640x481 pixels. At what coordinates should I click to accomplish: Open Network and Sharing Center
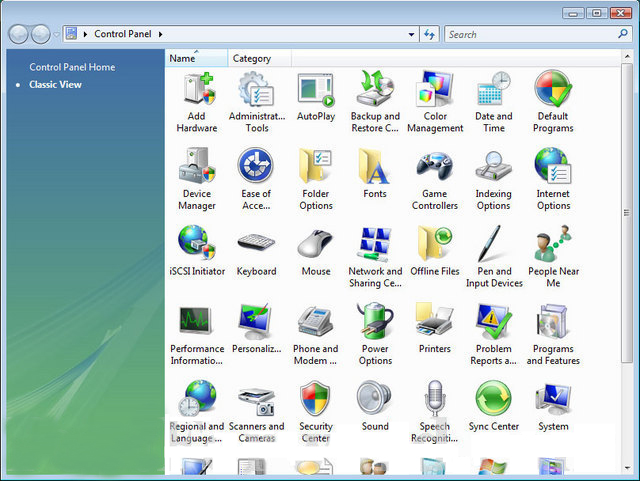pyautogui.click(x=375, y=257)
